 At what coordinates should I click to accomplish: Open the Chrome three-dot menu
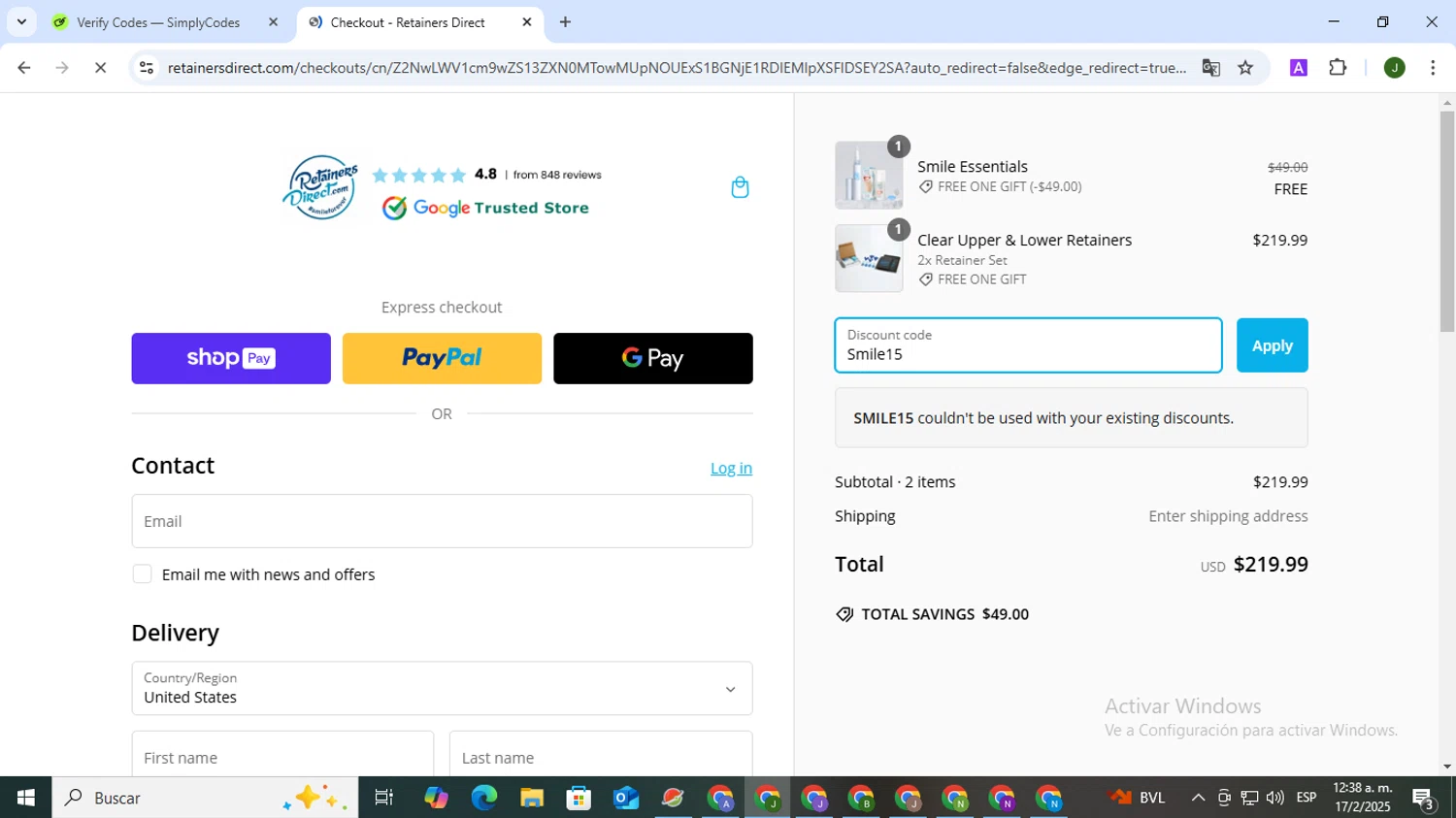click(1433, 68)
